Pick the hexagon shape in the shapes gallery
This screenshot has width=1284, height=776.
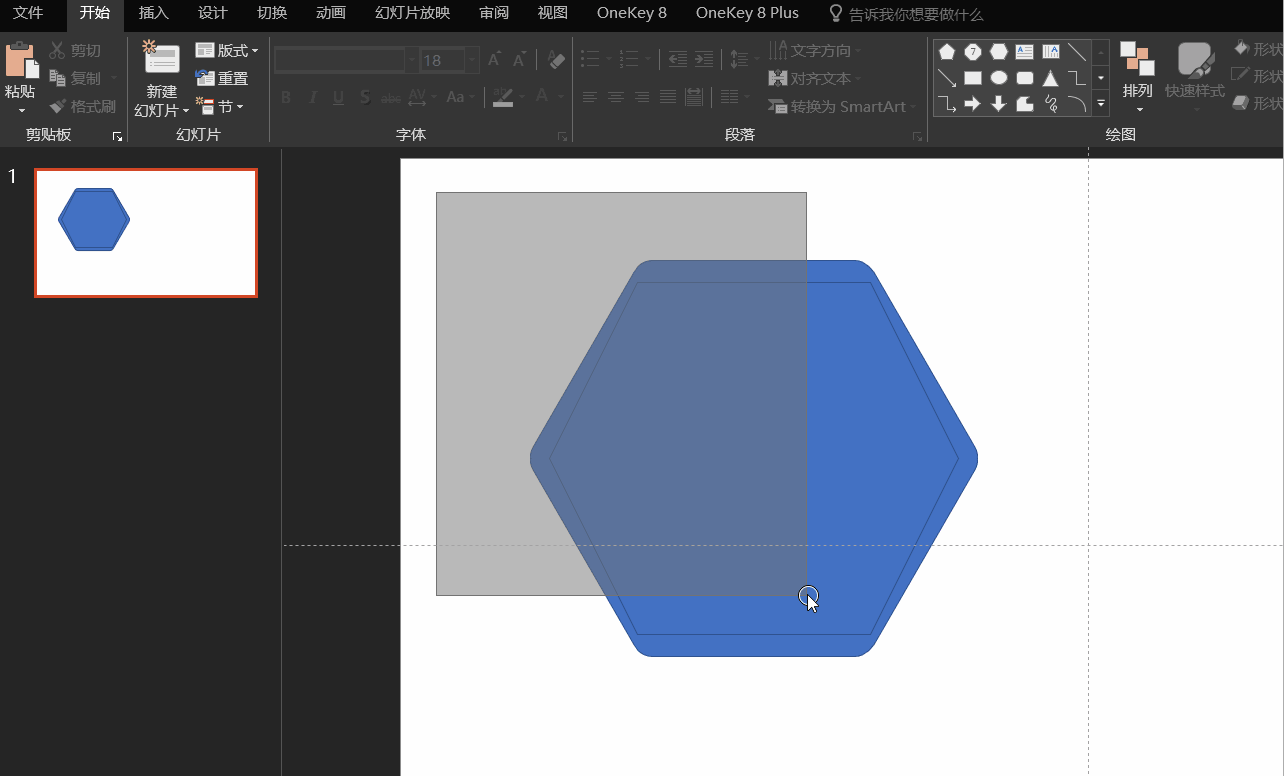tap(999, 52)
